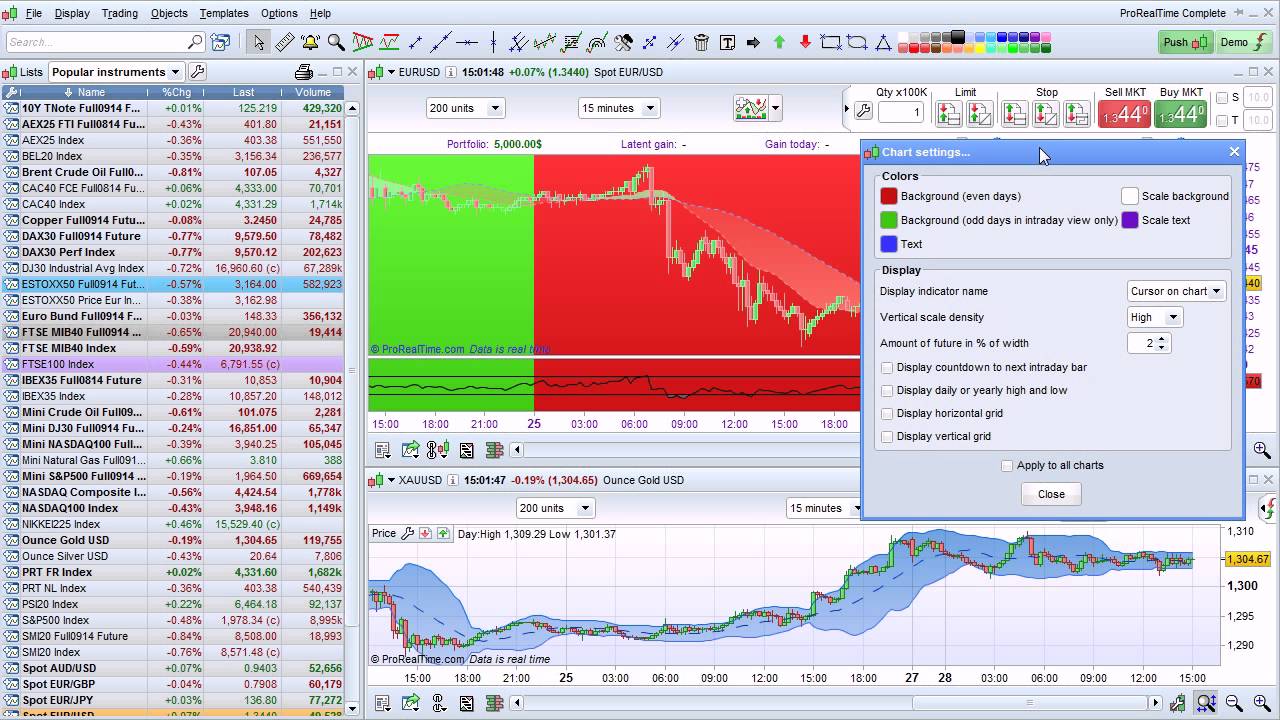Open the Popular instruments list dropdown
Screen dimensions: 1280x720
click(x=116, y=72)
